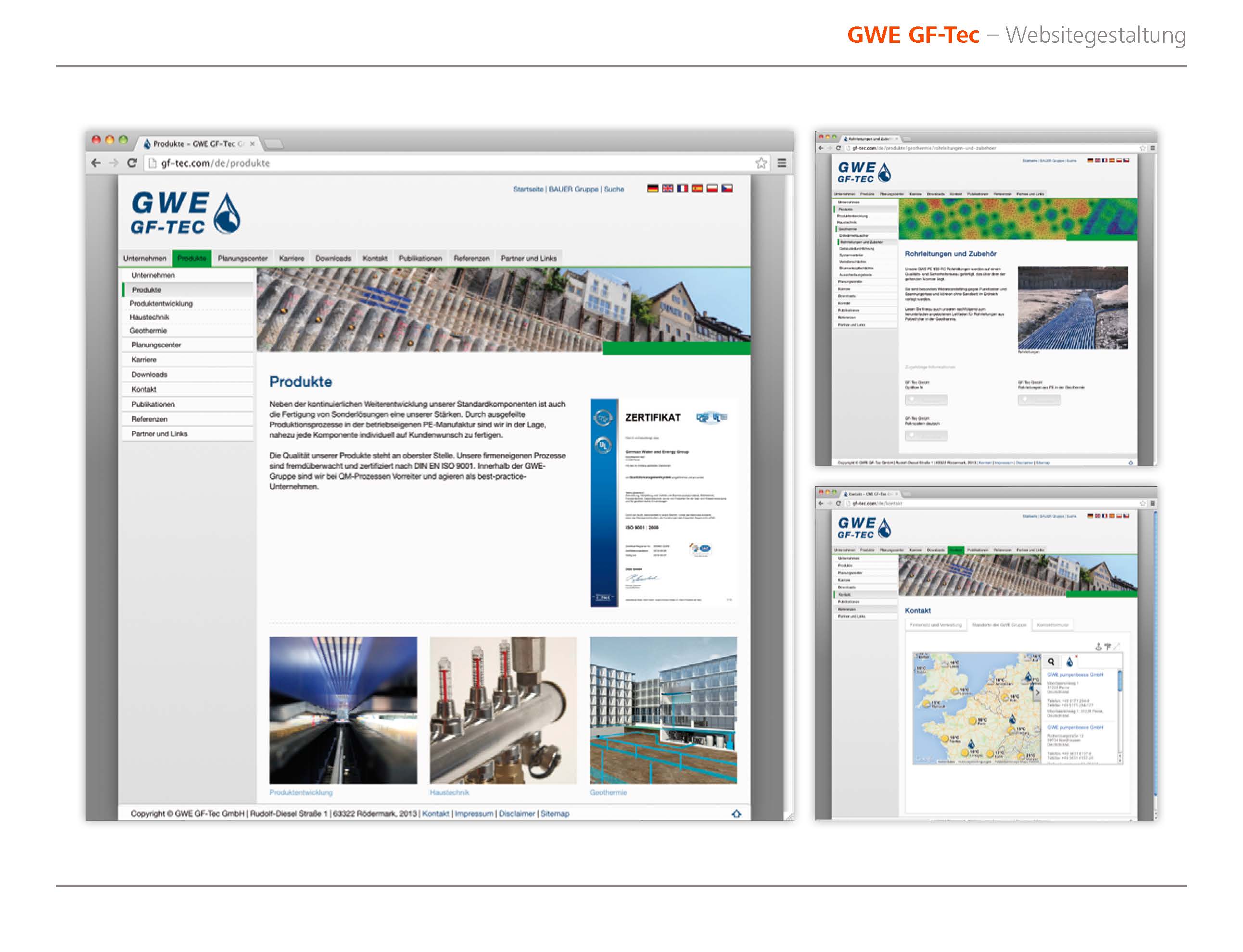Open the Haustechnik caption link under the photo

pos(449,792)
